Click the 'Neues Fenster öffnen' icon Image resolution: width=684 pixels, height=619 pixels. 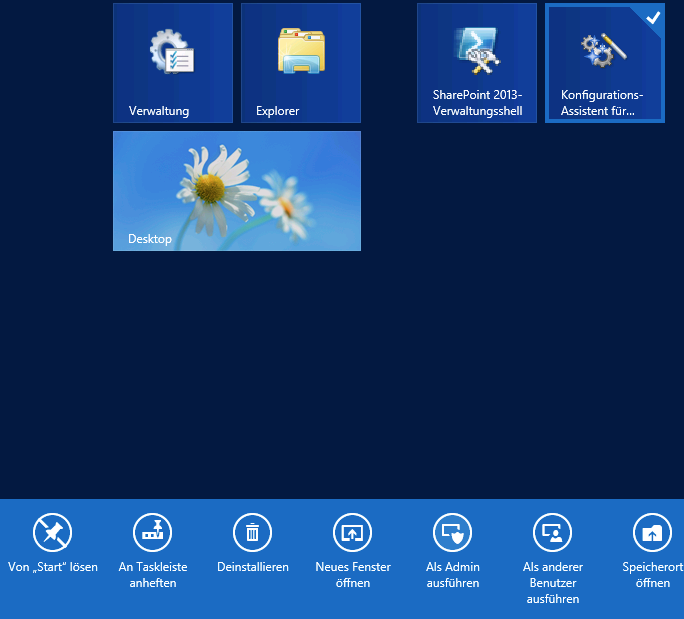tap(352, 533)
